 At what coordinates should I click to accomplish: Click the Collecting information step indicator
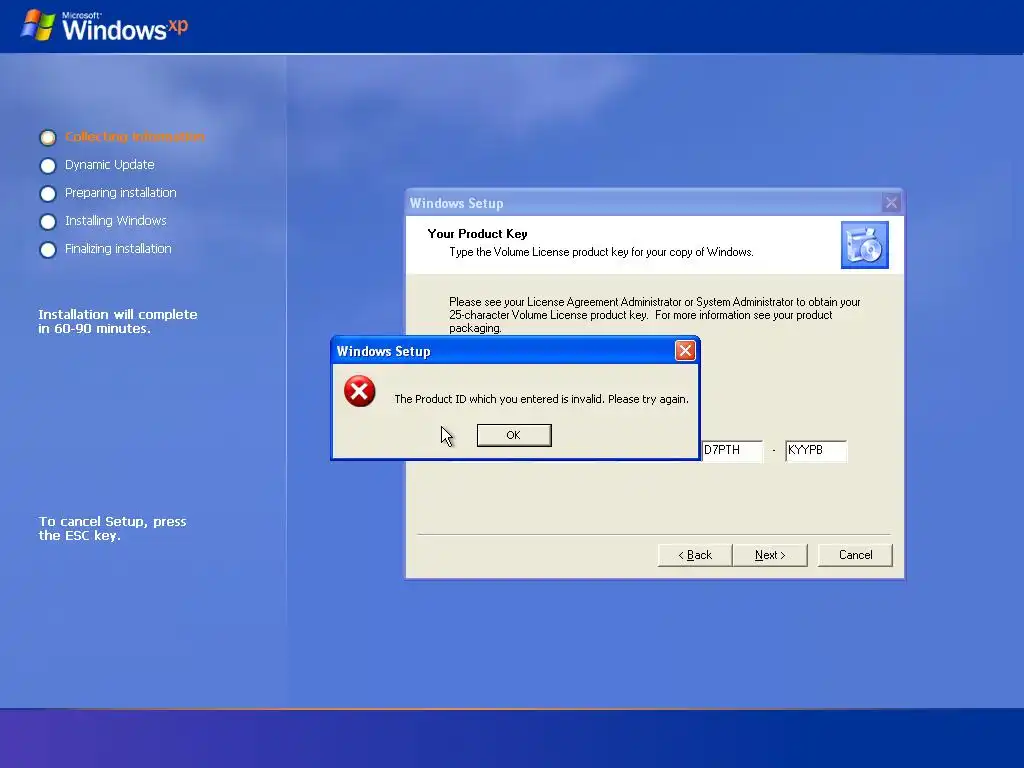click(48, 137)
